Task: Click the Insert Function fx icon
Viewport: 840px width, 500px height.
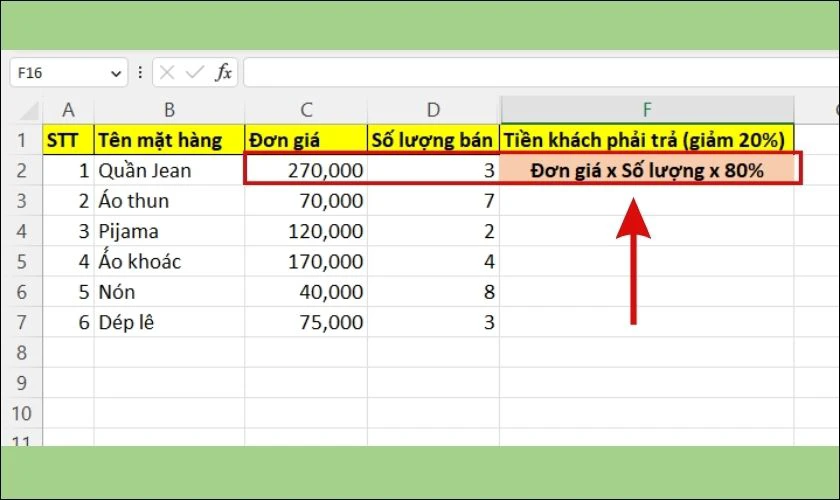Action: tap(223, 72)
